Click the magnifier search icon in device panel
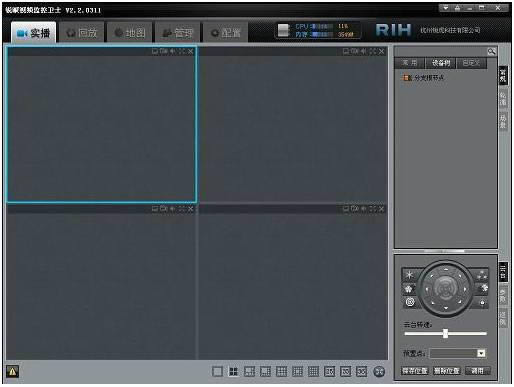514x387 pixels. pyautogui.click(x=491, y=51)
